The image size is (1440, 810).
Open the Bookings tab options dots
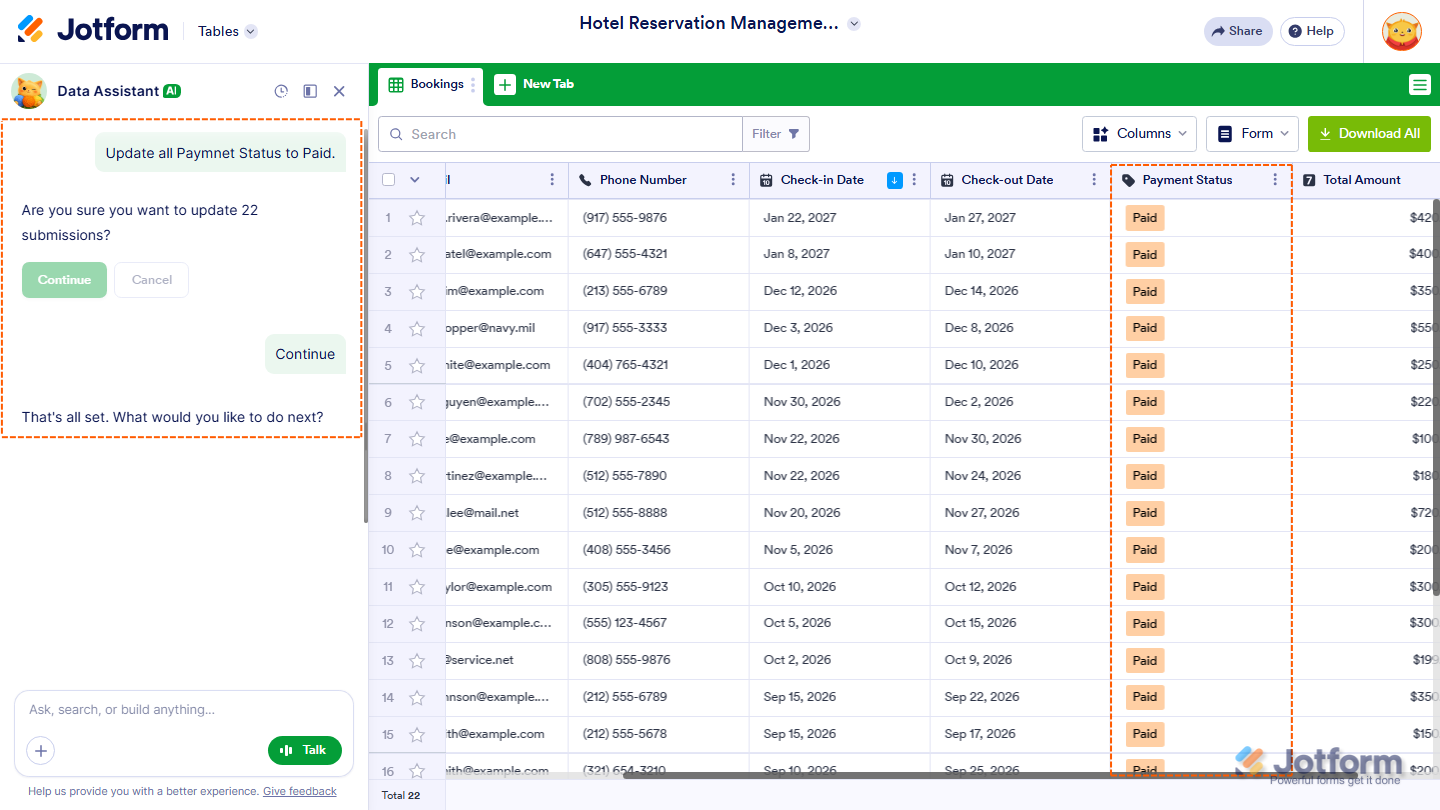pyautogui.click(x=473, y=85)
